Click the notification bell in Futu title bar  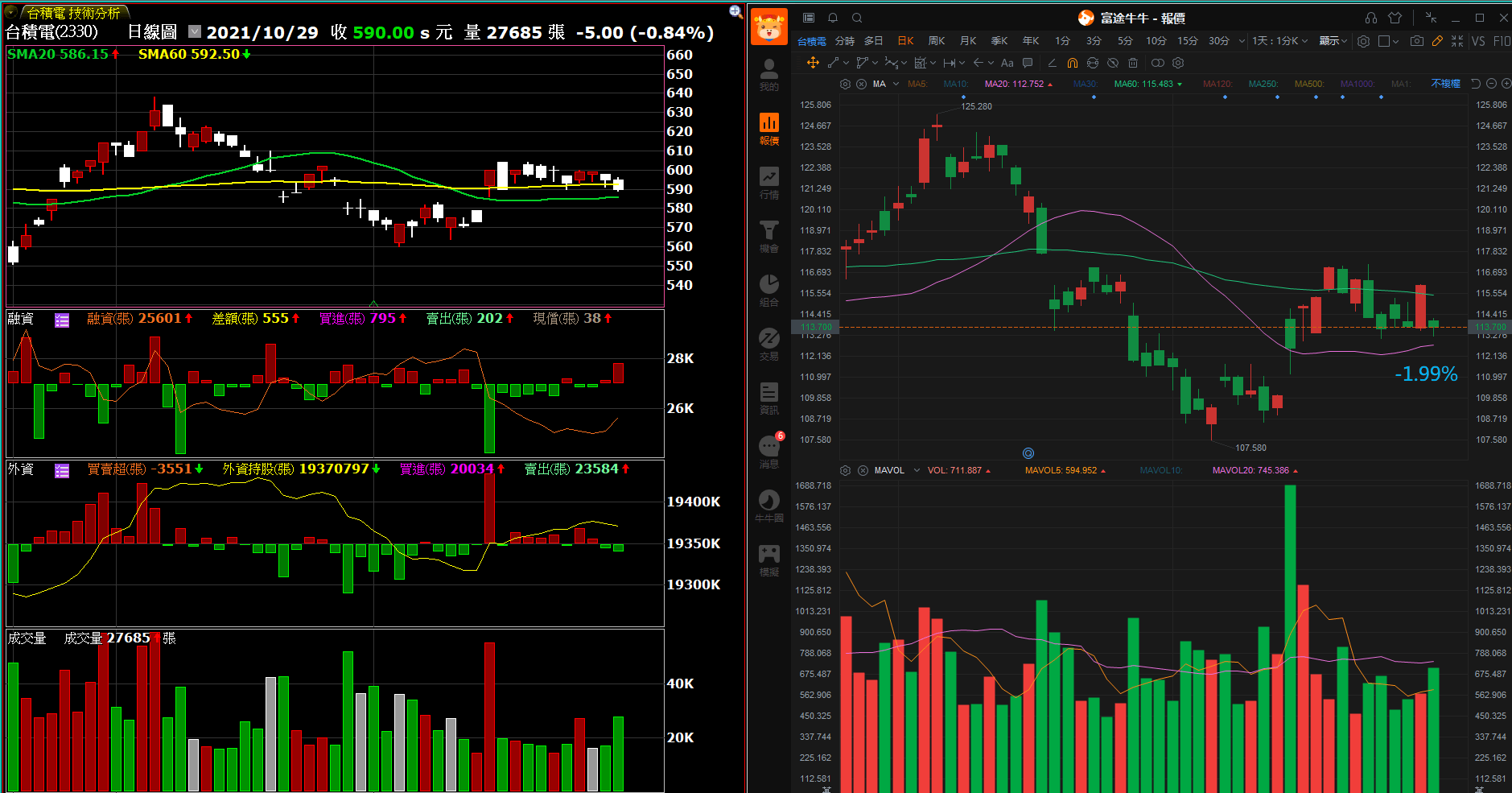pos(833,18)
